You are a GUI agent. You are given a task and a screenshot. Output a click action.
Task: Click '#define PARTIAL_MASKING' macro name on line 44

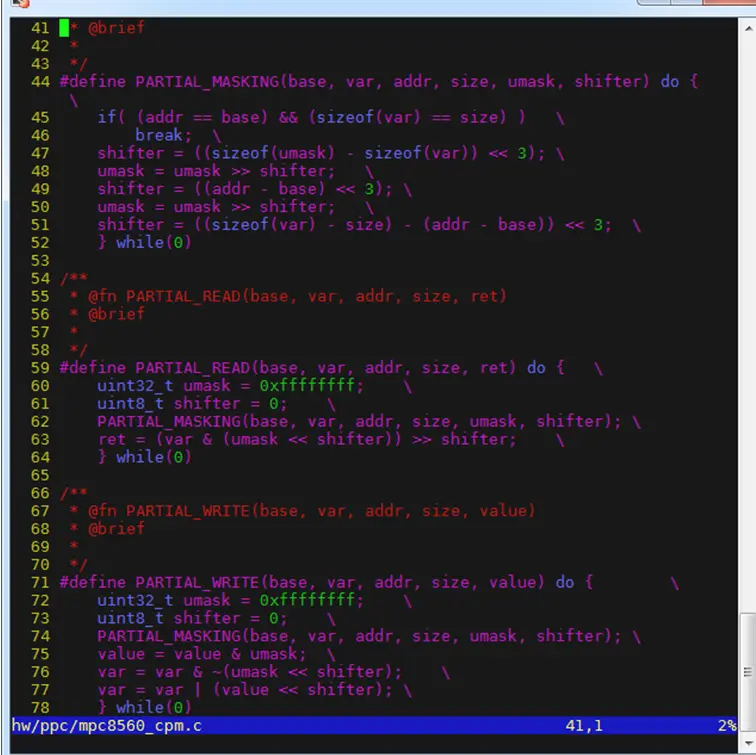[x=169, y=81]
